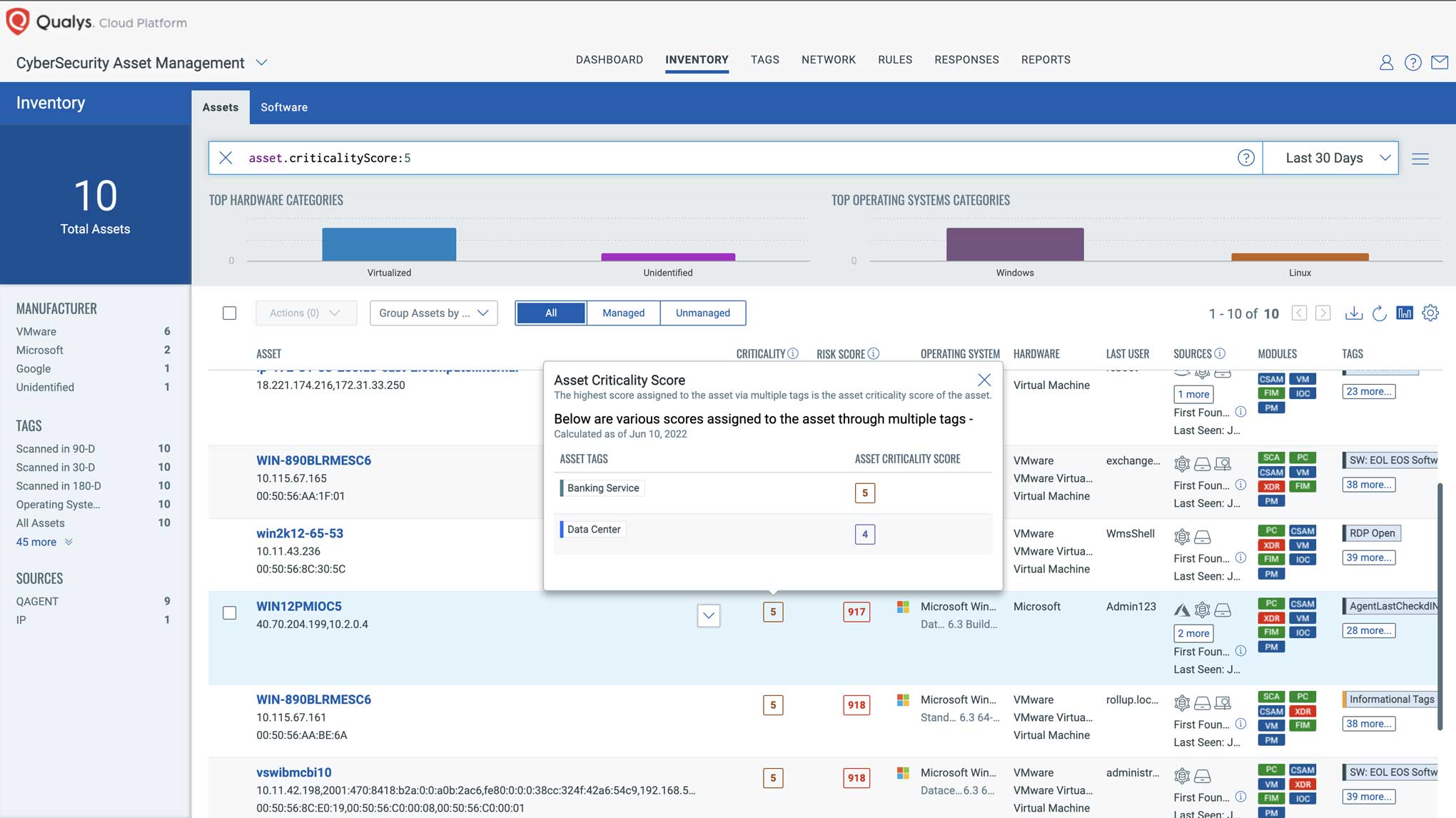Toggle the charts display icon
This screenshot has height=818, width=1456.
coord(1405,313)
